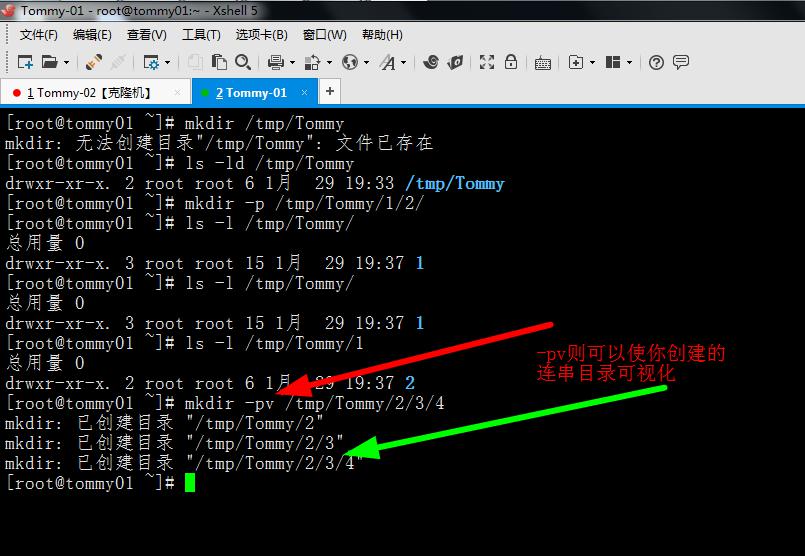The image size is (805, 556).
Task: Click the 'ls -l /tmp/Tommy/1' command line
Action: 184,343
